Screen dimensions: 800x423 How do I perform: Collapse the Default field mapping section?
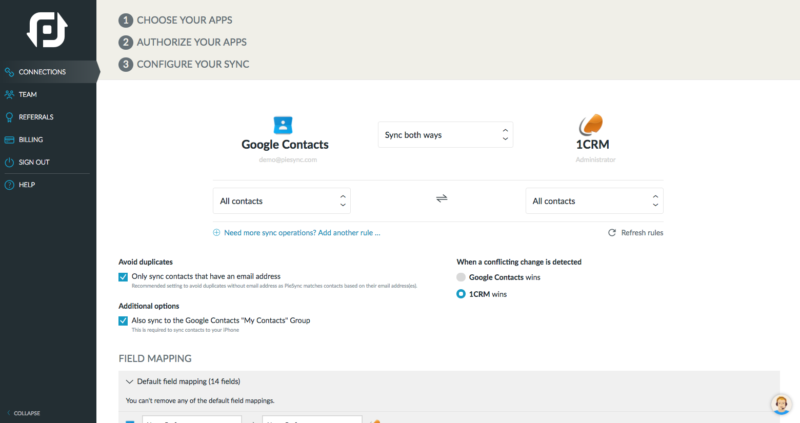[129, 381]
